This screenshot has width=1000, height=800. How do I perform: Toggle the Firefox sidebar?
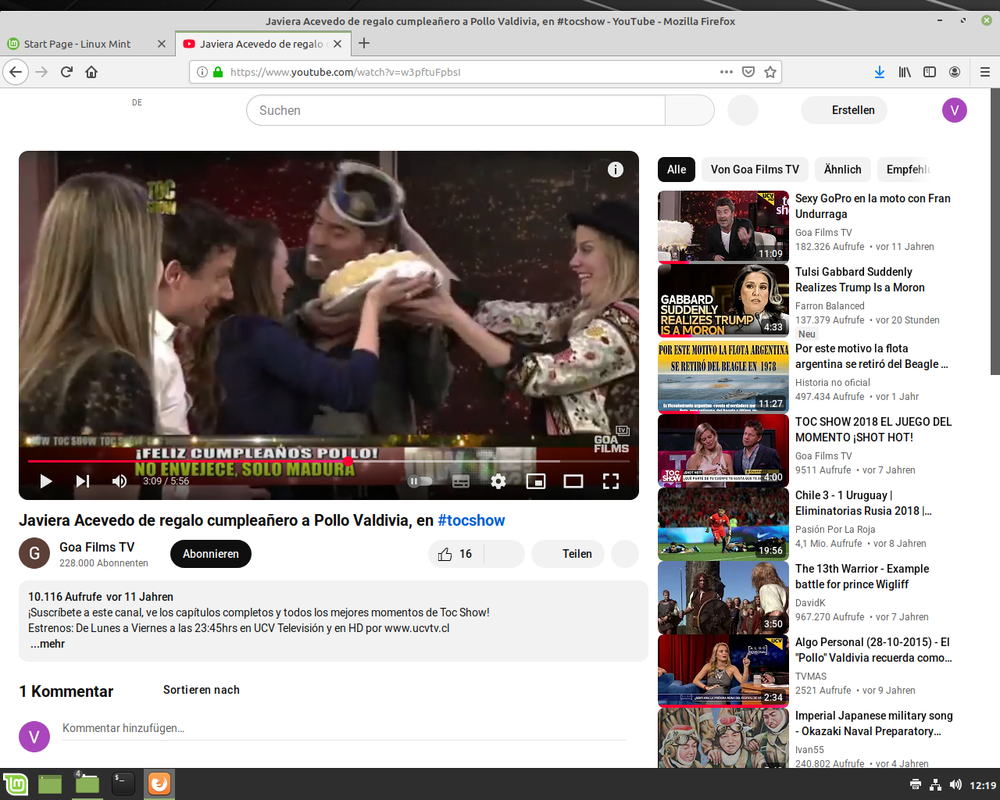click(x=929, y=72)
